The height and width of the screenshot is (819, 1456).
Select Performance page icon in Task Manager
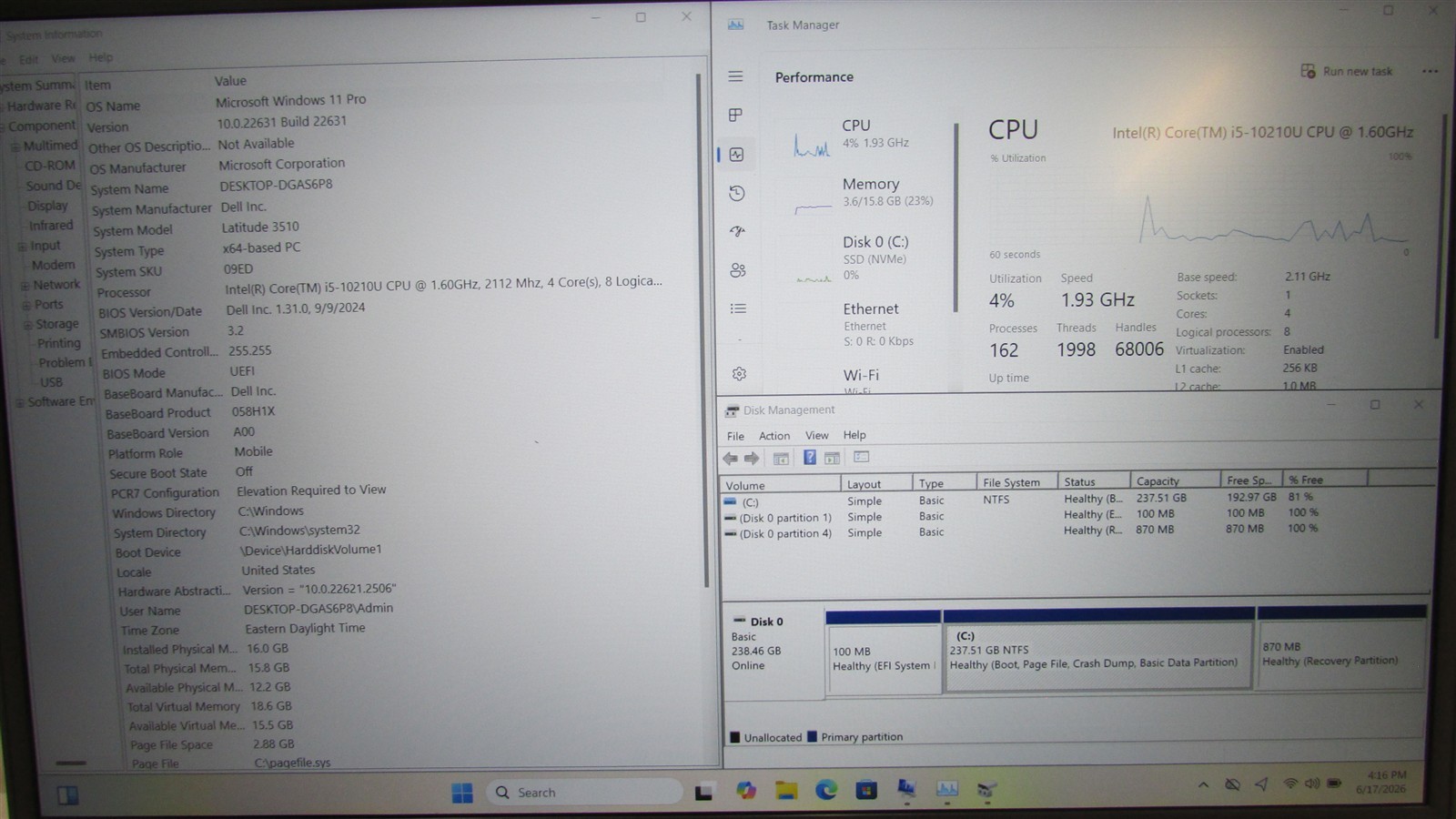(x=736, y=155)
